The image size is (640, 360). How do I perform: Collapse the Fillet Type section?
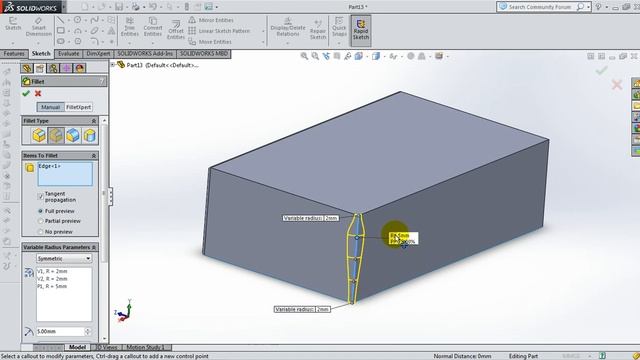tap(93, 121)
